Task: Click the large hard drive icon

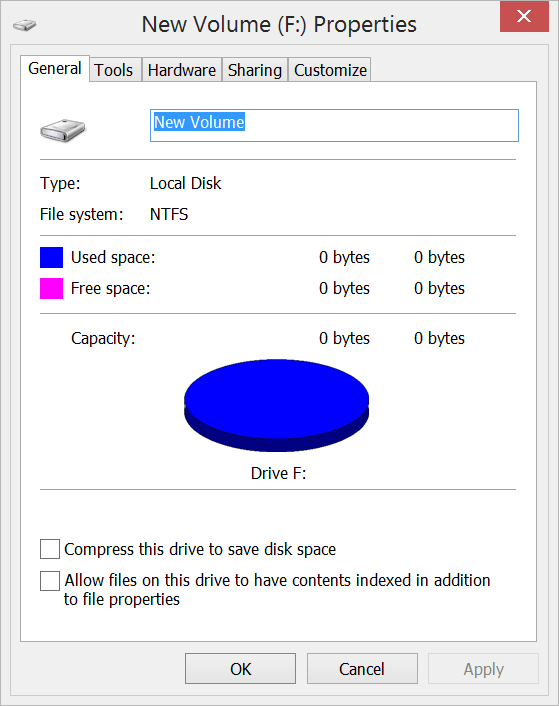Action: coord(63,130)
